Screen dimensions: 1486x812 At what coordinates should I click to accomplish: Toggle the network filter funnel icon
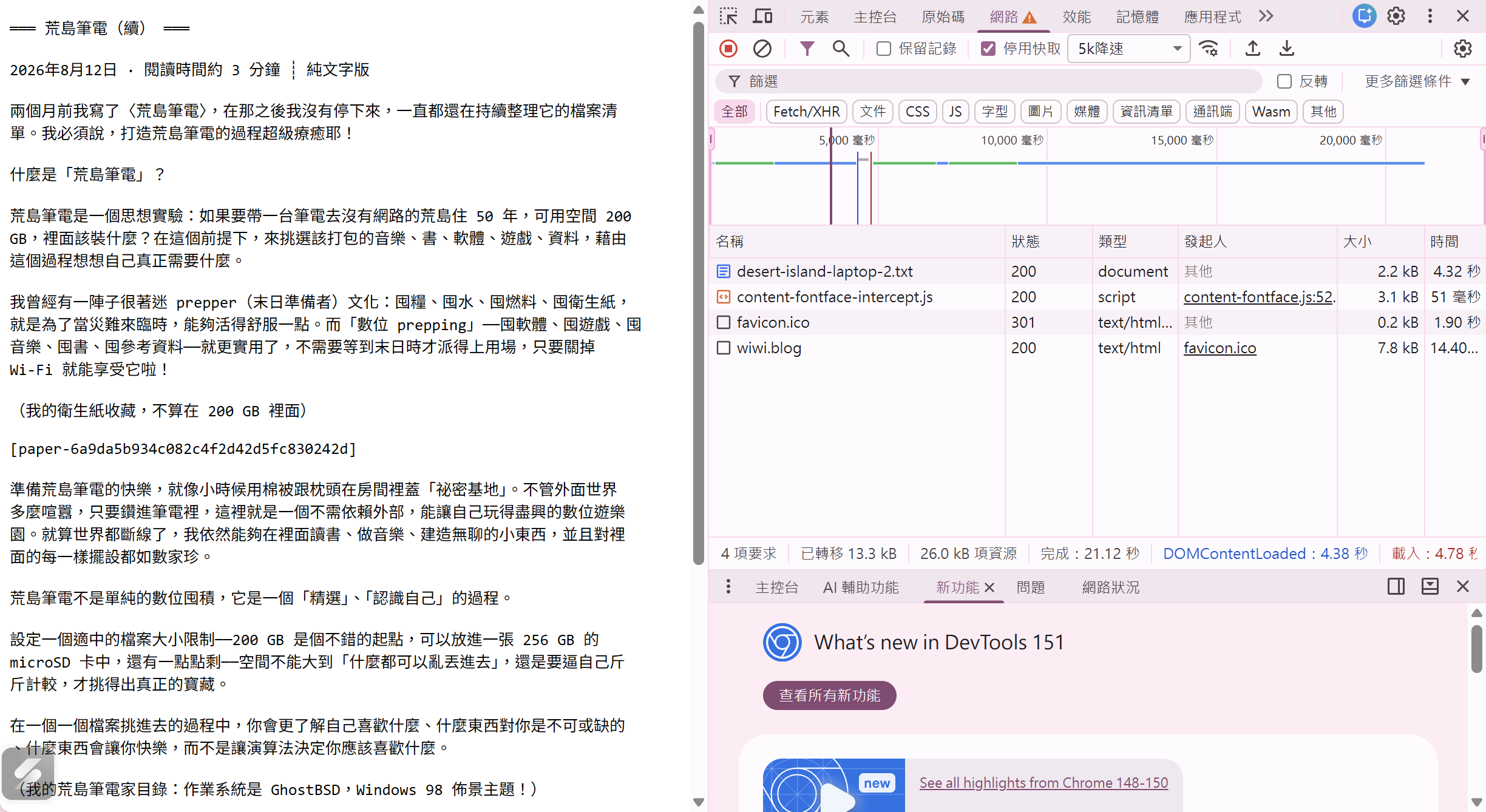click(807, 49)
